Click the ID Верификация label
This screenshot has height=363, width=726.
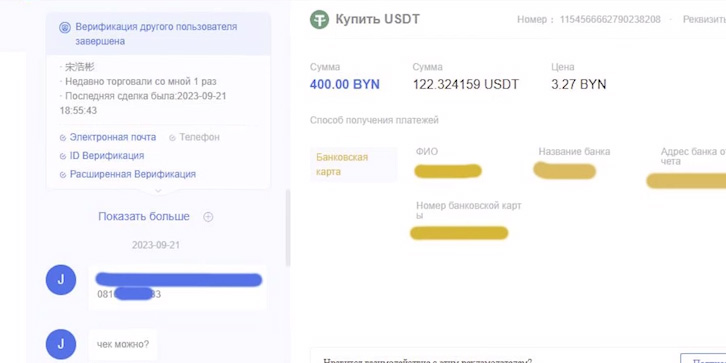click(106, 156)
